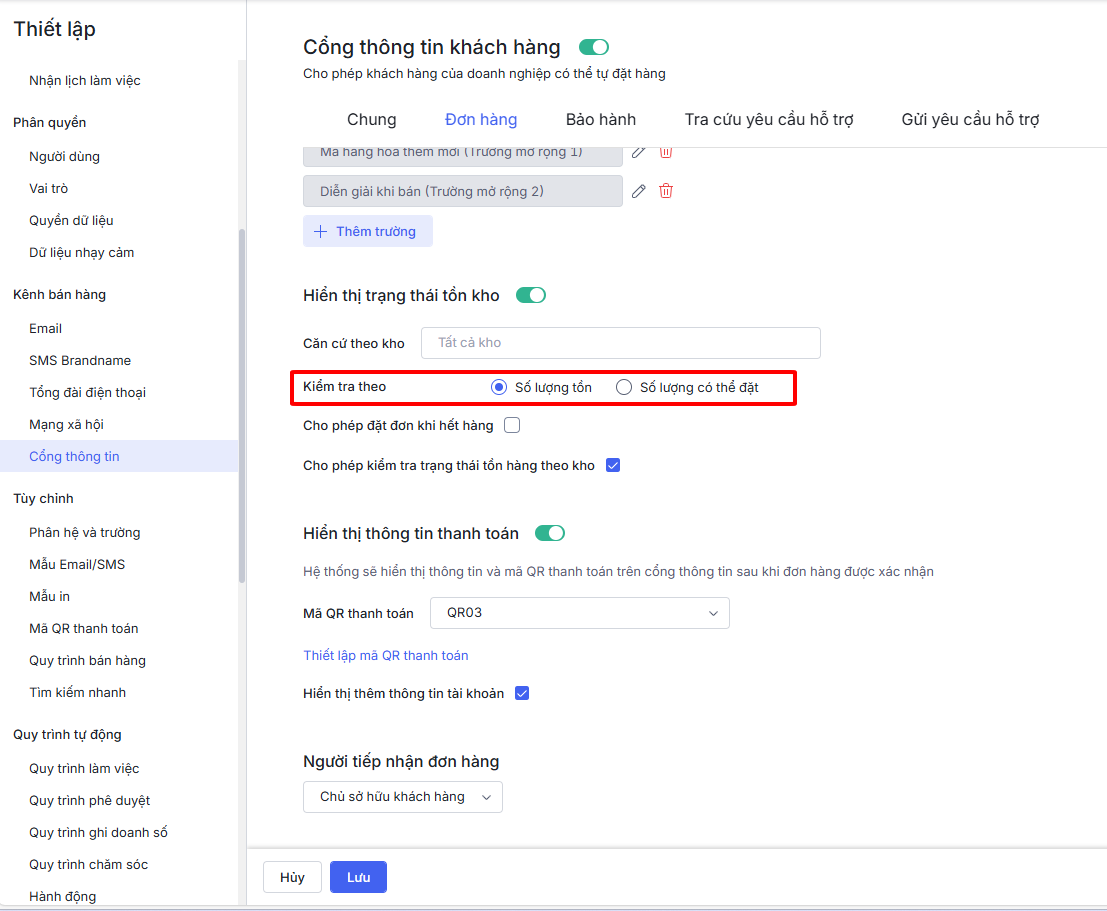Open the Căn cứ theo kho selector
This screenshot has height=911, width=1107.
pos(620,343)
